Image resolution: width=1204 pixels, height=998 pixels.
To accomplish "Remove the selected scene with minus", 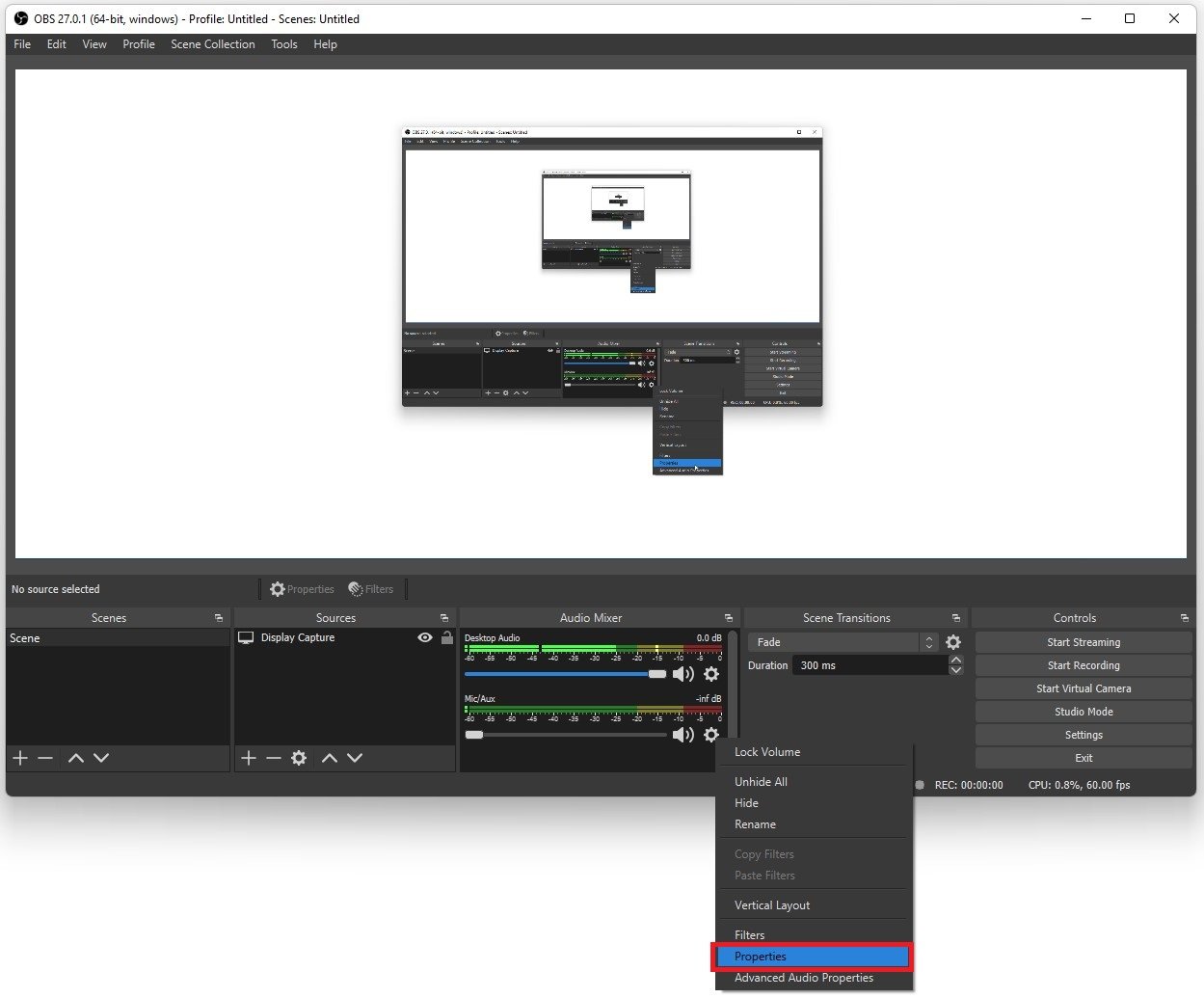I will coord(45,758).
